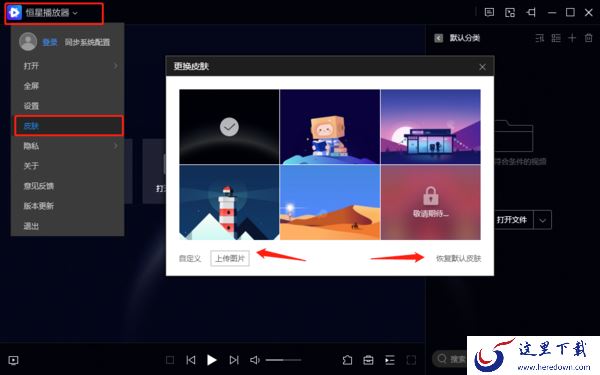
Task: Click the user avatar icon
Action: 28,42
